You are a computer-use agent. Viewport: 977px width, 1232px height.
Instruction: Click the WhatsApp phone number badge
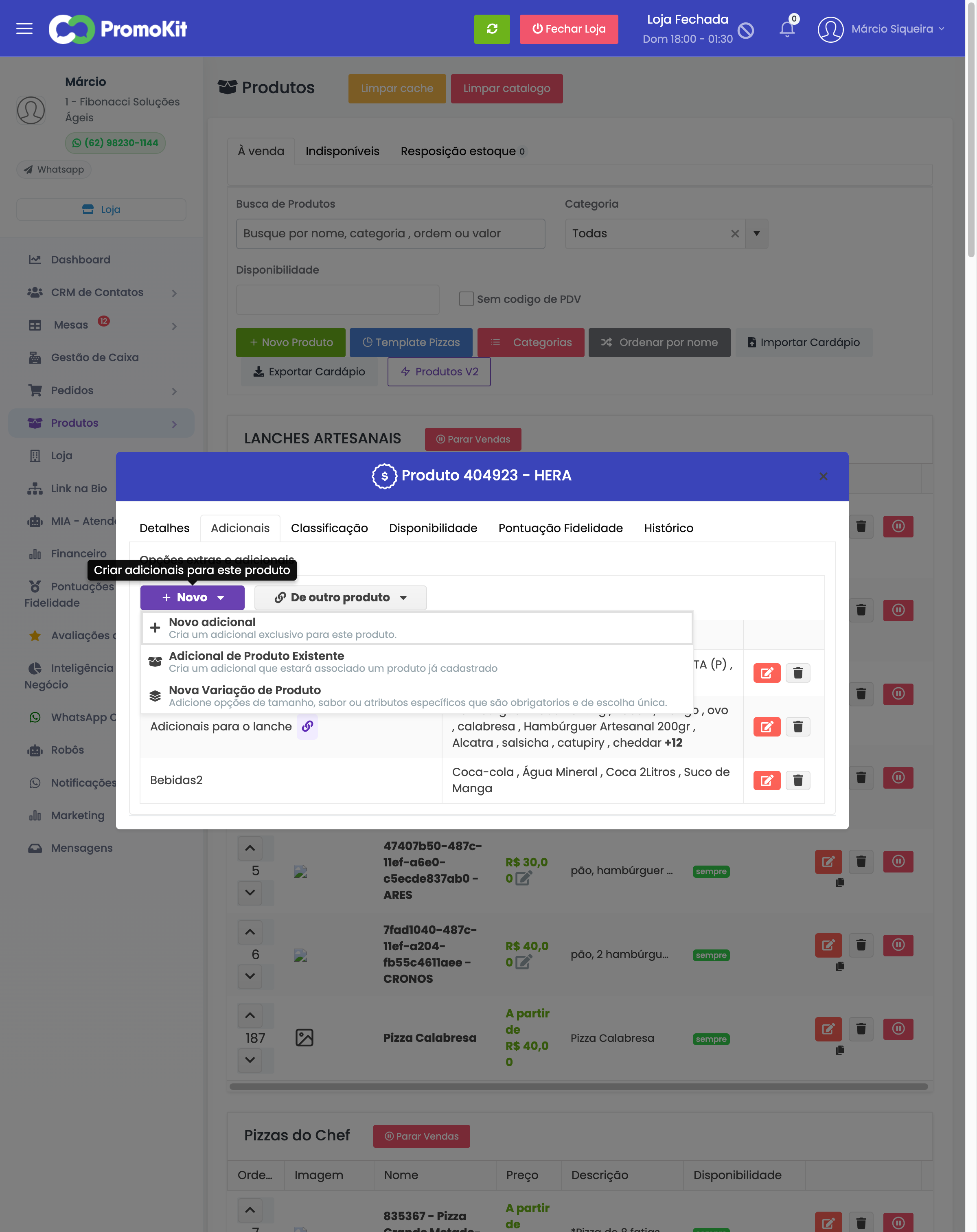[x=116, y=143]
